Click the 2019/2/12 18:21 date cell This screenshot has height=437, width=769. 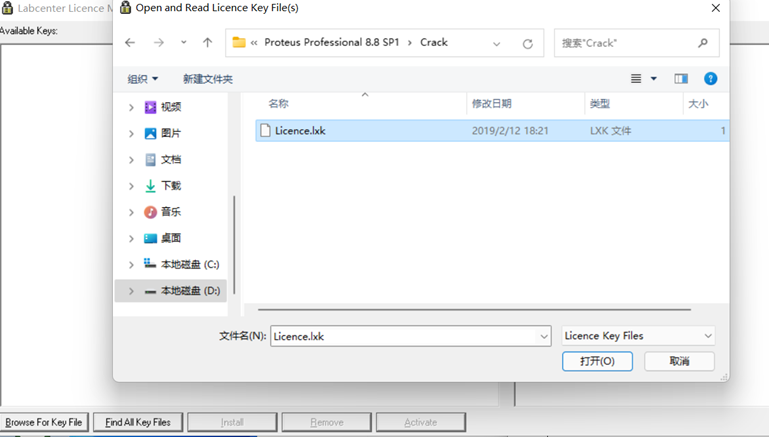pyautogui.click(x=510, y=131)
